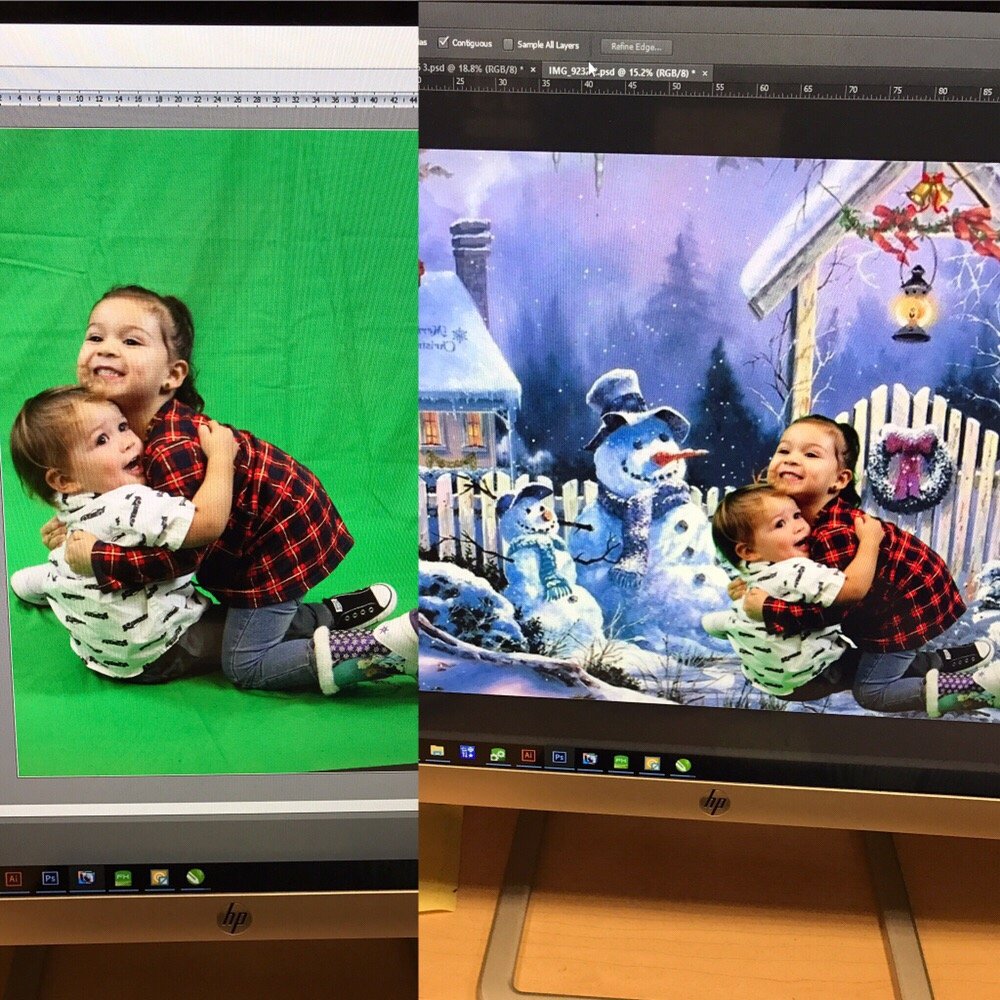The height and width of the screenshot is (1000, 1000).
Task: Open the green PH app on left taskbar
Action: [x=123, y=878]
